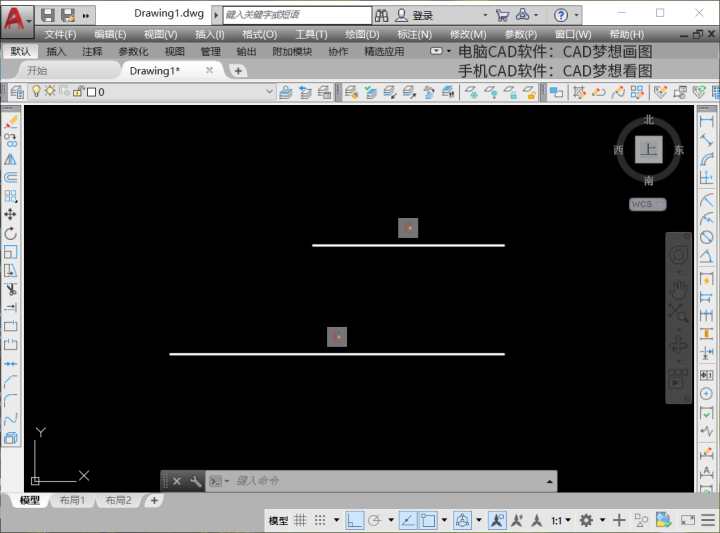Choose the Move tool
The height and width of the screenshot is (533, 720).
tap(11, 214)
